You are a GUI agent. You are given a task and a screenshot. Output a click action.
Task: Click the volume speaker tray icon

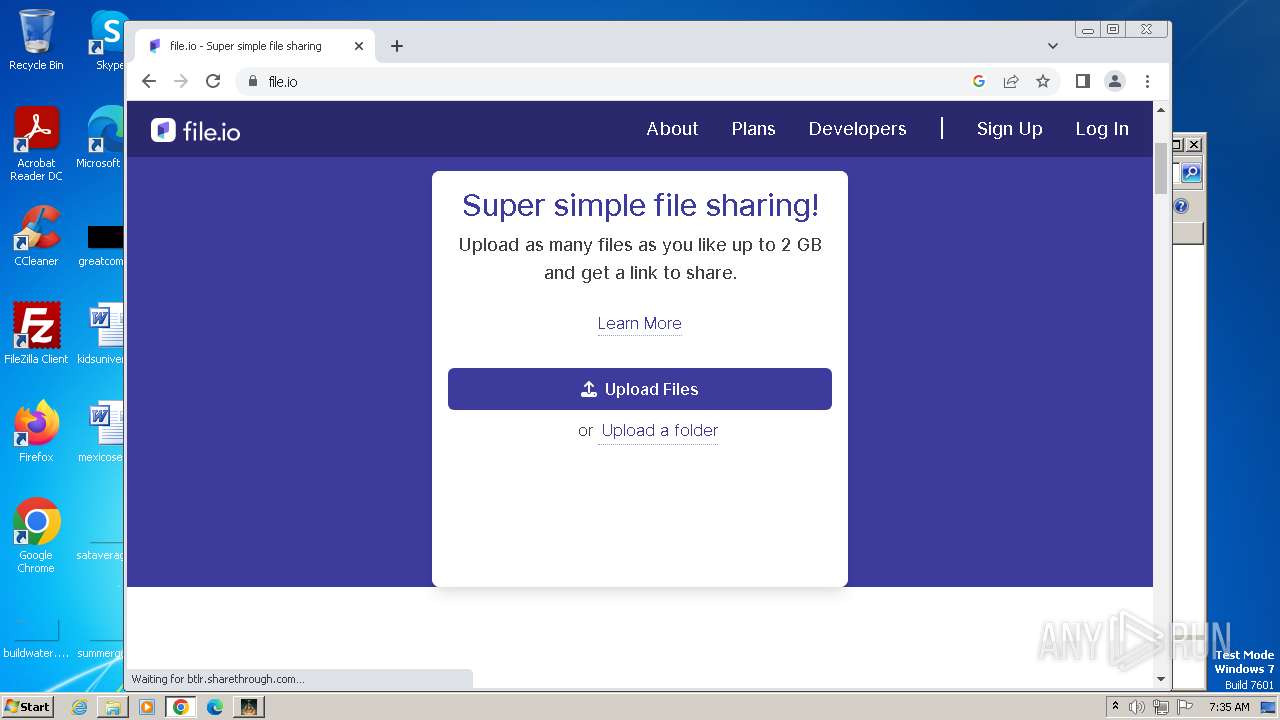click(x=1137, y=707)
